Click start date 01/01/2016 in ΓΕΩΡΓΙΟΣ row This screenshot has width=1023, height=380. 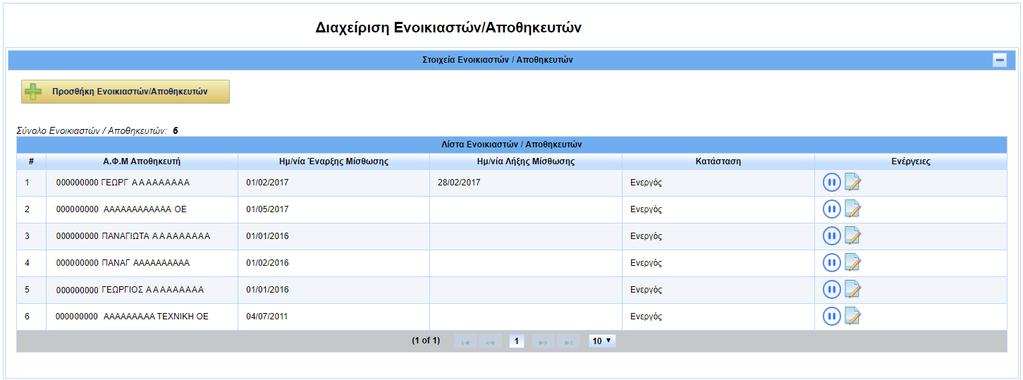267,290
